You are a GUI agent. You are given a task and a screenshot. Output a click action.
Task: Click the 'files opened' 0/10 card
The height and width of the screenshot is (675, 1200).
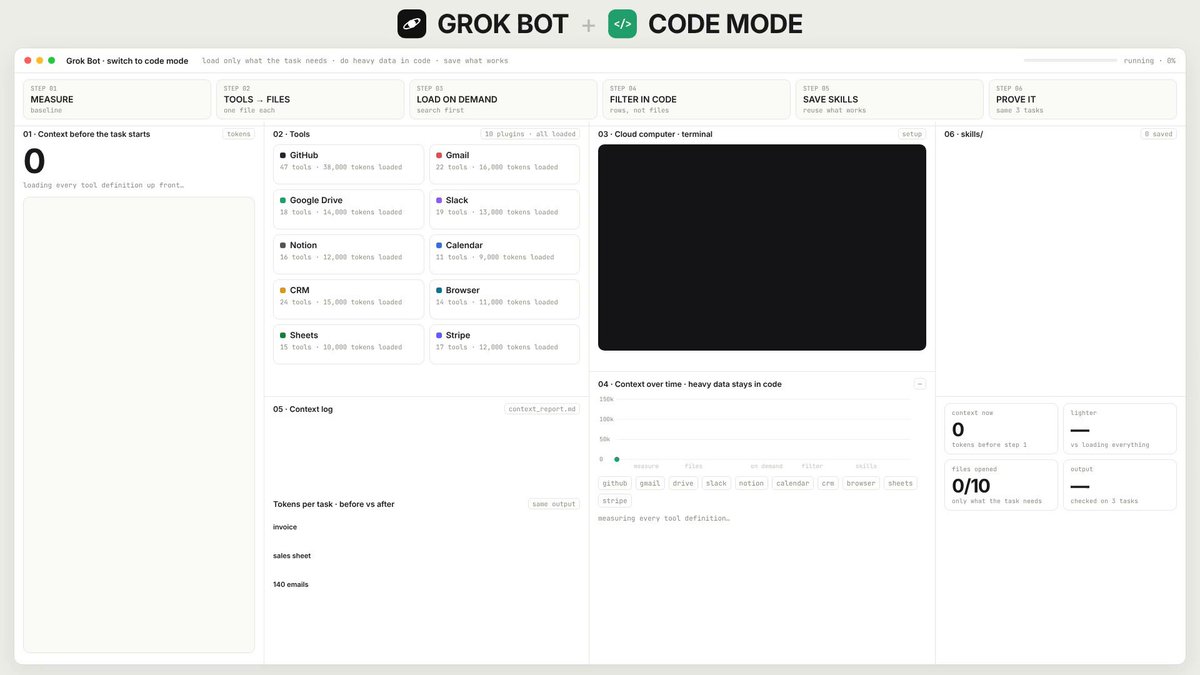[x=1001, y=485]
